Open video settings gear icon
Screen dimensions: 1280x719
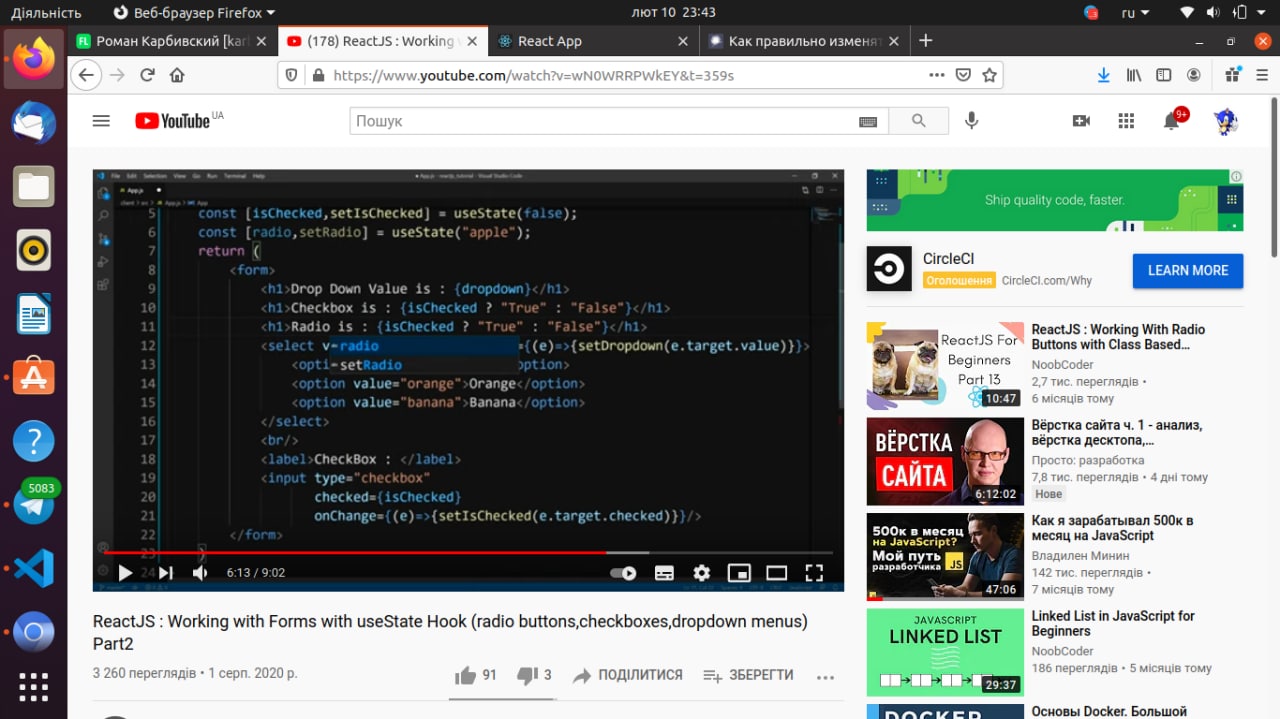pos(701,573)
